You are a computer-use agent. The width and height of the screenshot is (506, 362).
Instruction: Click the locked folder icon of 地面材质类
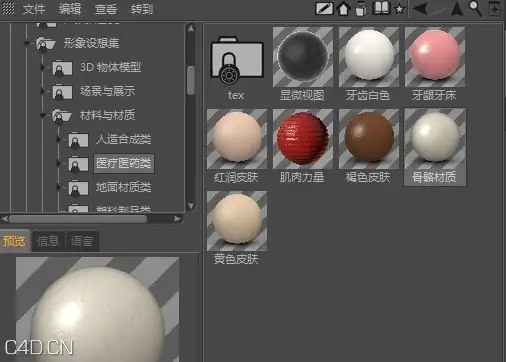pyautogui.click(x=78, y=188)
